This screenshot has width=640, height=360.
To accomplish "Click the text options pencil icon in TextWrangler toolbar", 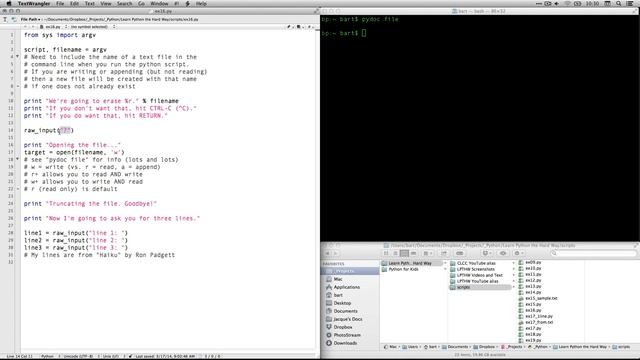I will pos(5,19).
